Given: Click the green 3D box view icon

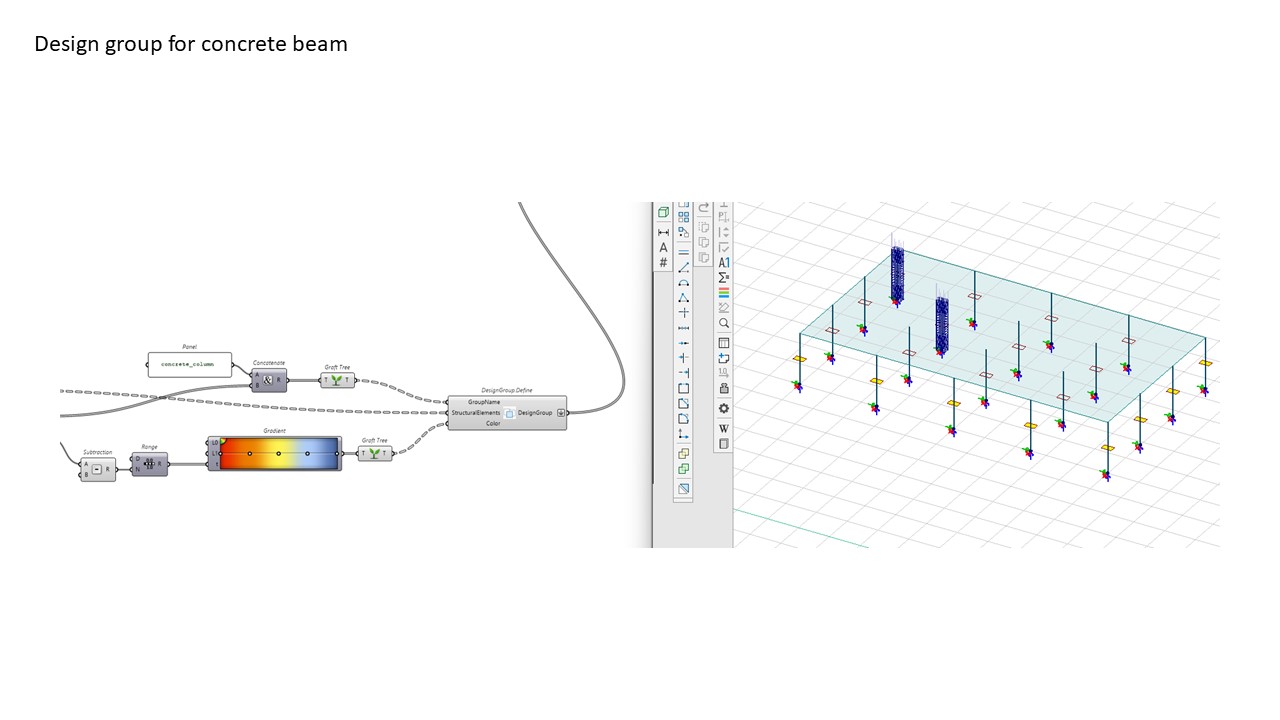Looking at the screenshot, I should tap(663, 212).
